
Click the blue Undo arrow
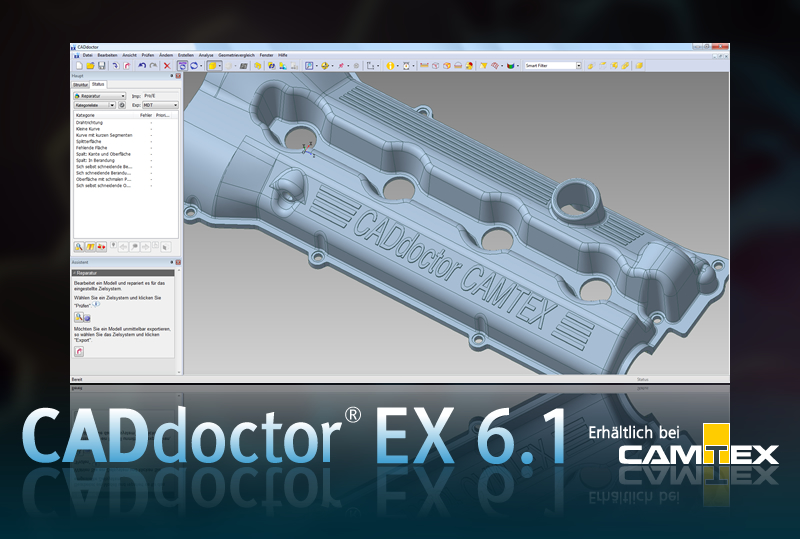(142, 66)
